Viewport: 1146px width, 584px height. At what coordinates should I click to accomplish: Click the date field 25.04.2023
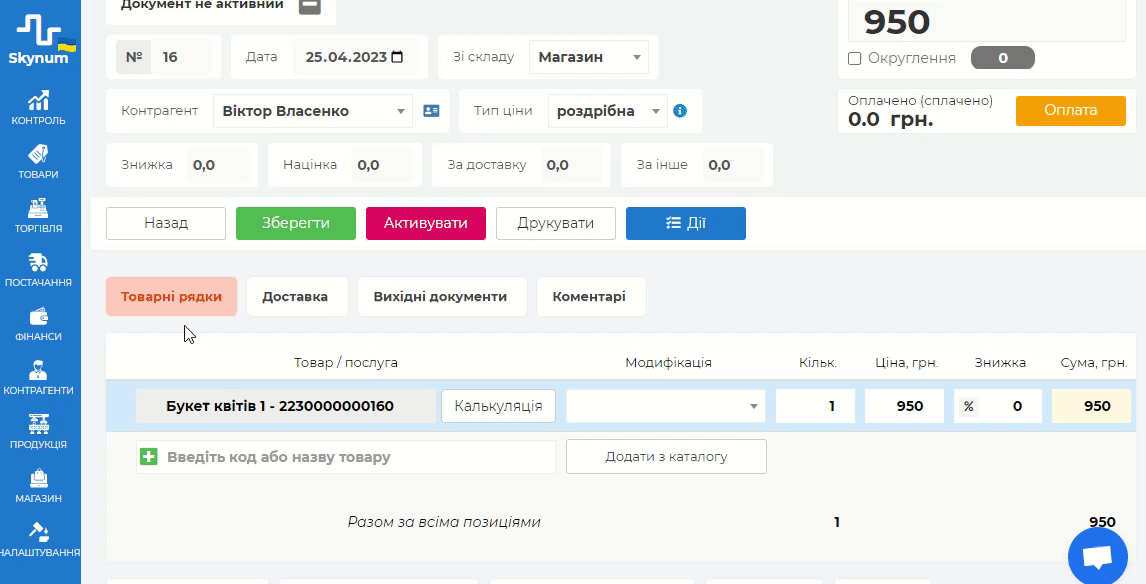[x=354, y=57]
